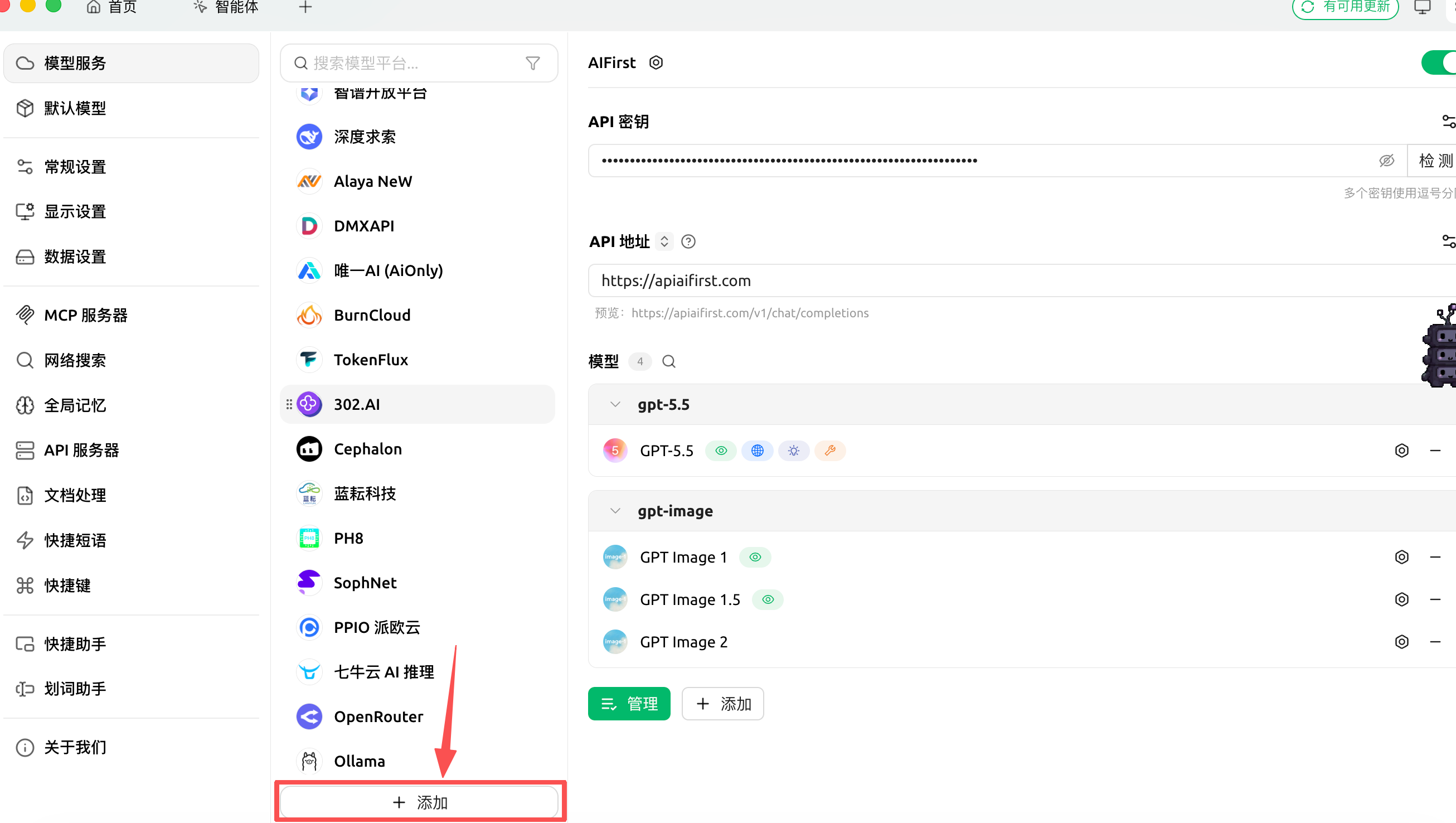Open the AIFirst provider settings gear icon

click(x=656, y=63)
